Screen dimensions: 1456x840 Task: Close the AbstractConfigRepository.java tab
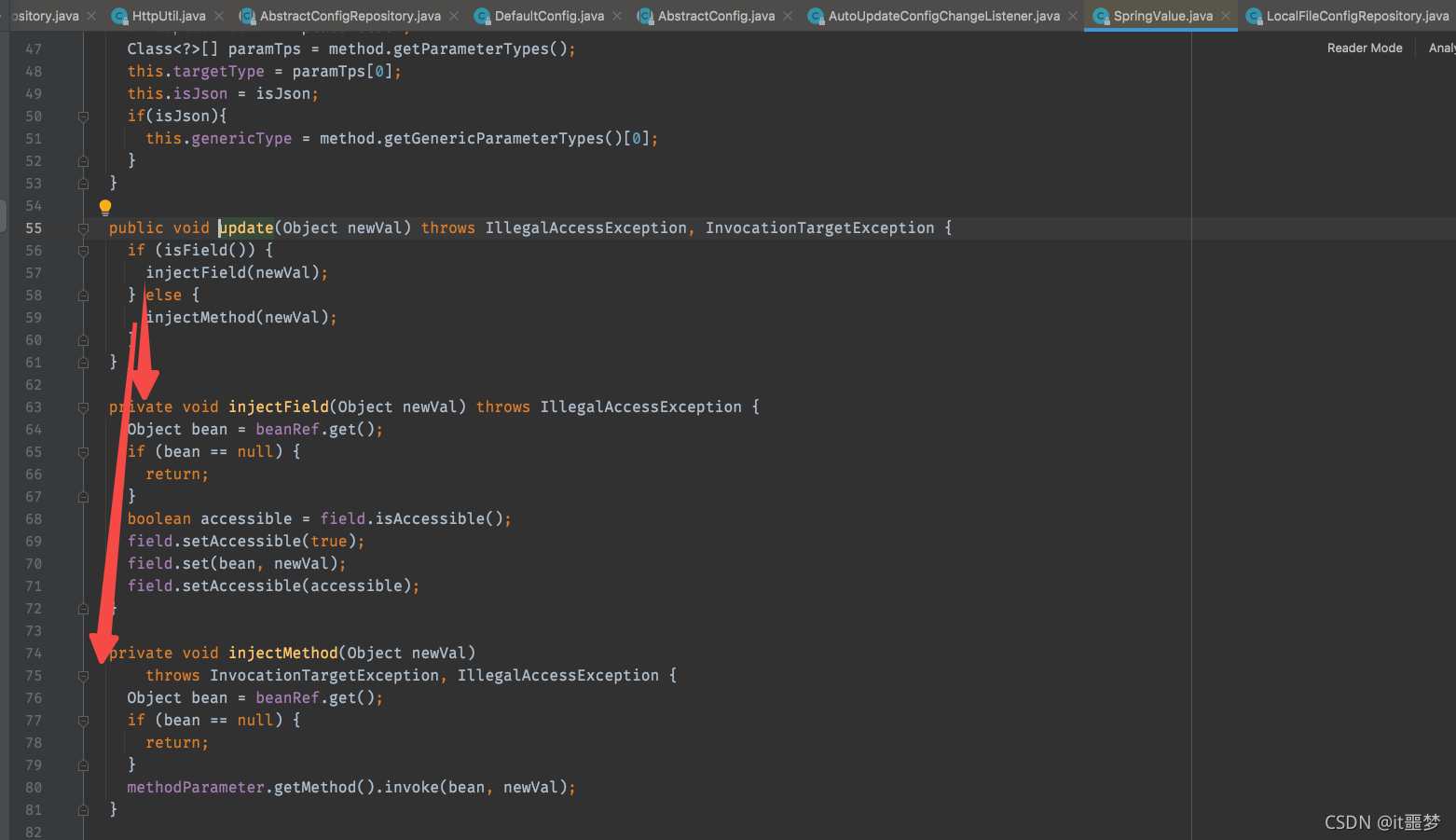click(x=454, y=16)
